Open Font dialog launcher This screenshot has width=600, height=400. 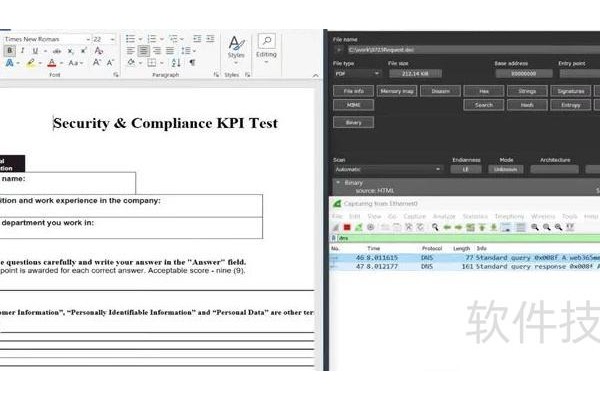coord(116,75)
